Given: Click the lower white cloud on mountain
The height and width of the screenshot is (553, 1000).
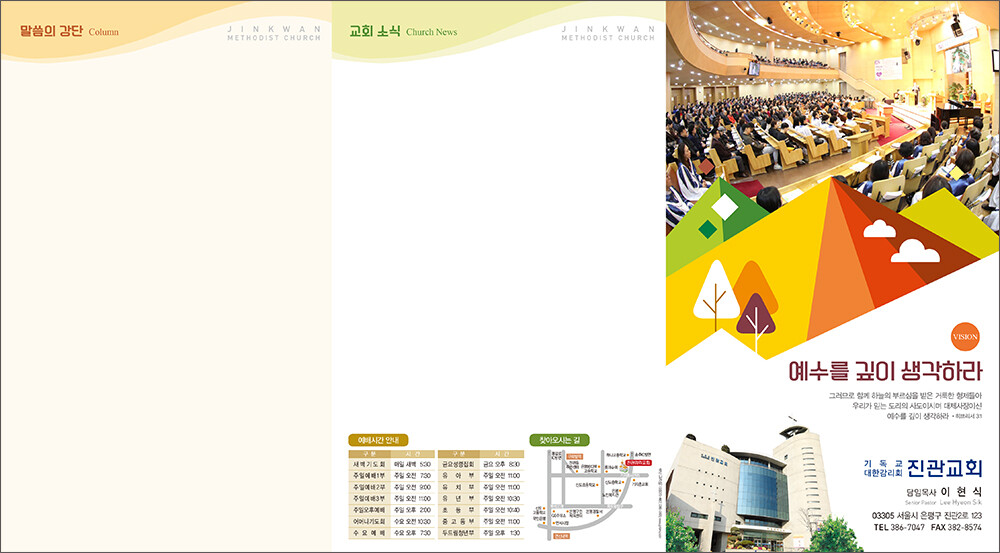Looking at the screenshot, I should tap(913, 251).
